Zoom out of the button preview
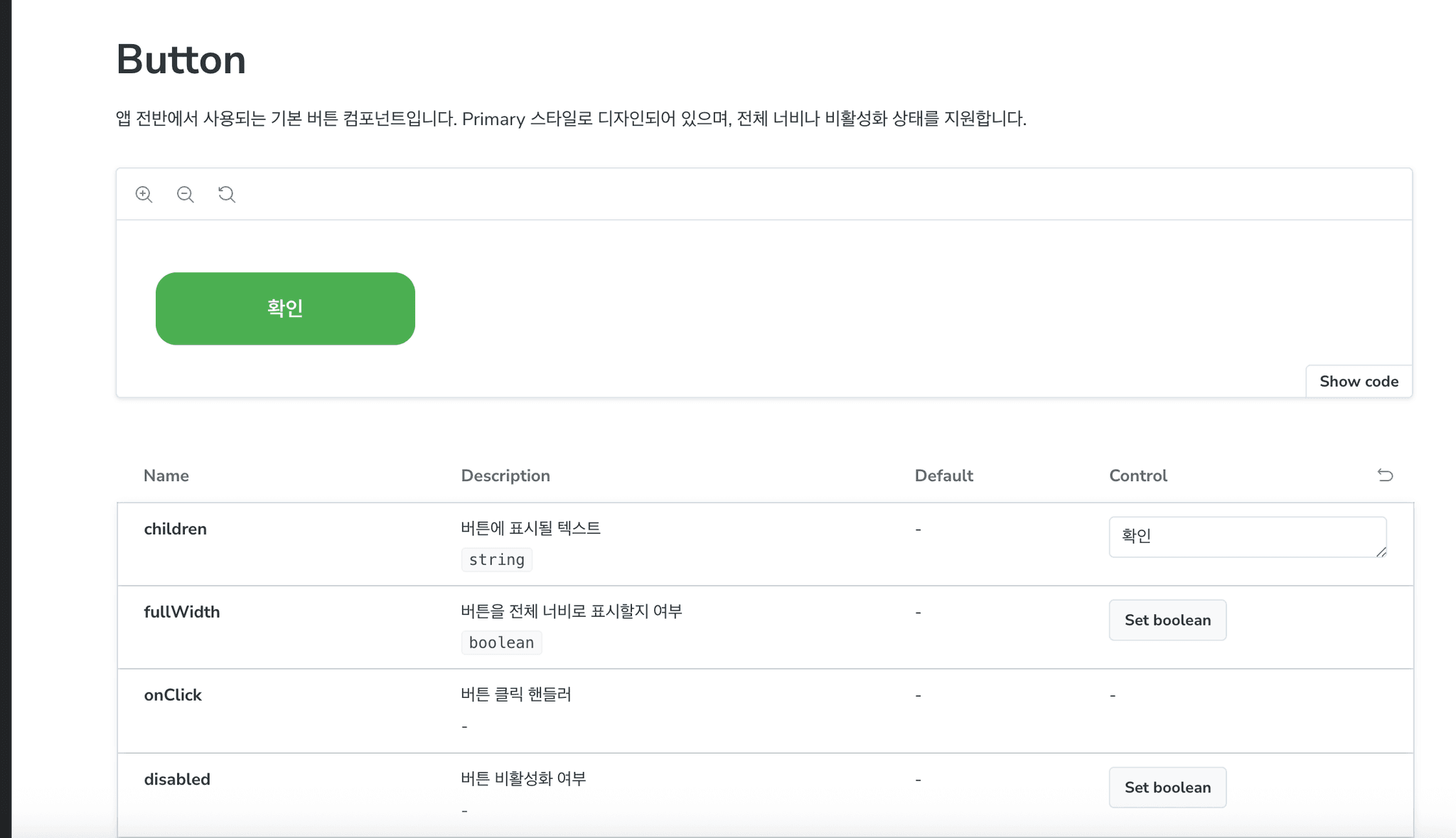 click(x=186, y=194)
